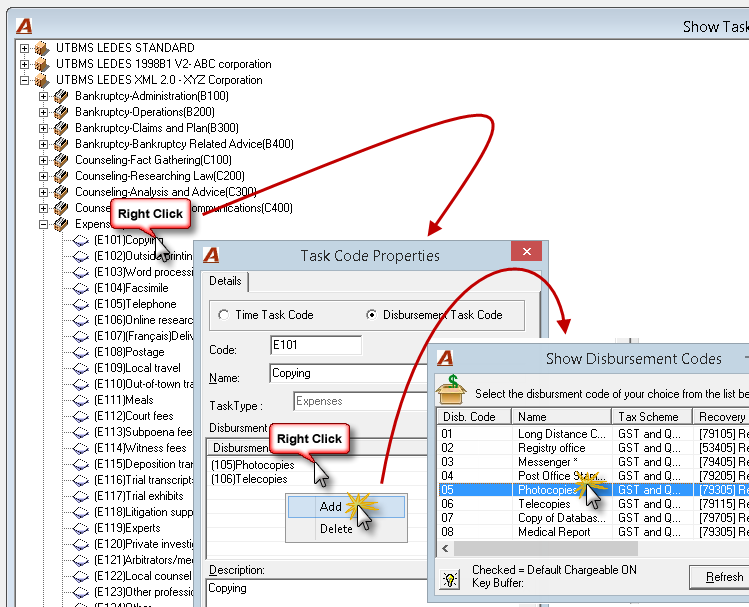Expand the Counseling communications(C400) node
Screen dimensions: 749x607
(43, 208)
